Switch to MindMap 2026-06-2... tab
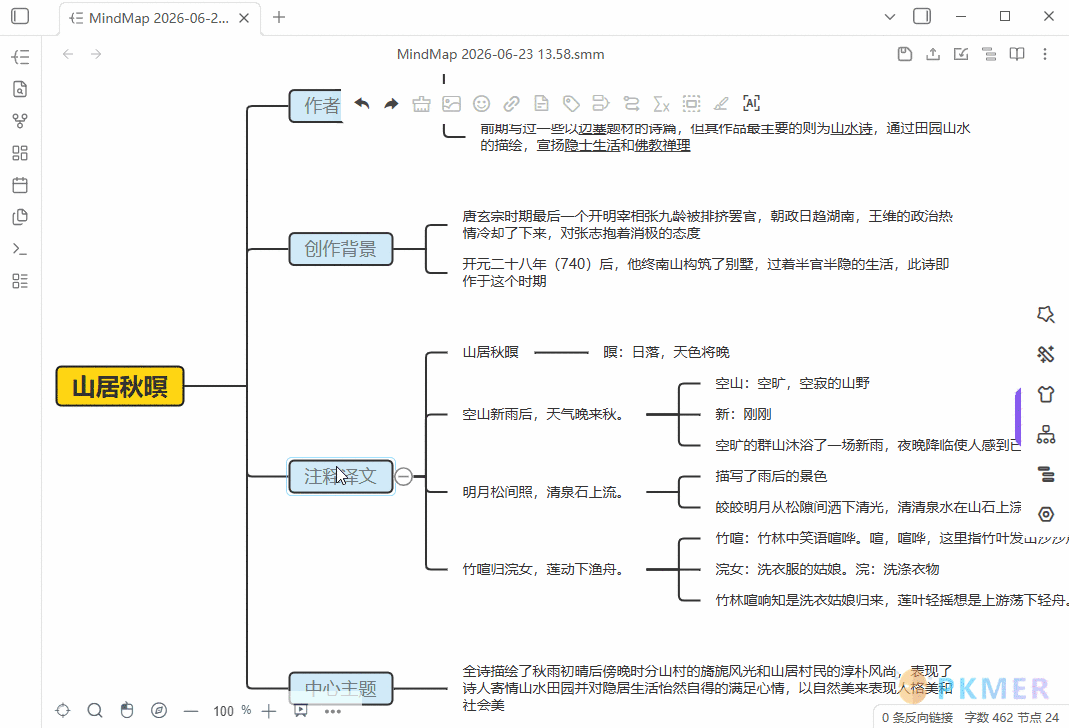This screenshot has width=1069, height=728. click(159, 18)
